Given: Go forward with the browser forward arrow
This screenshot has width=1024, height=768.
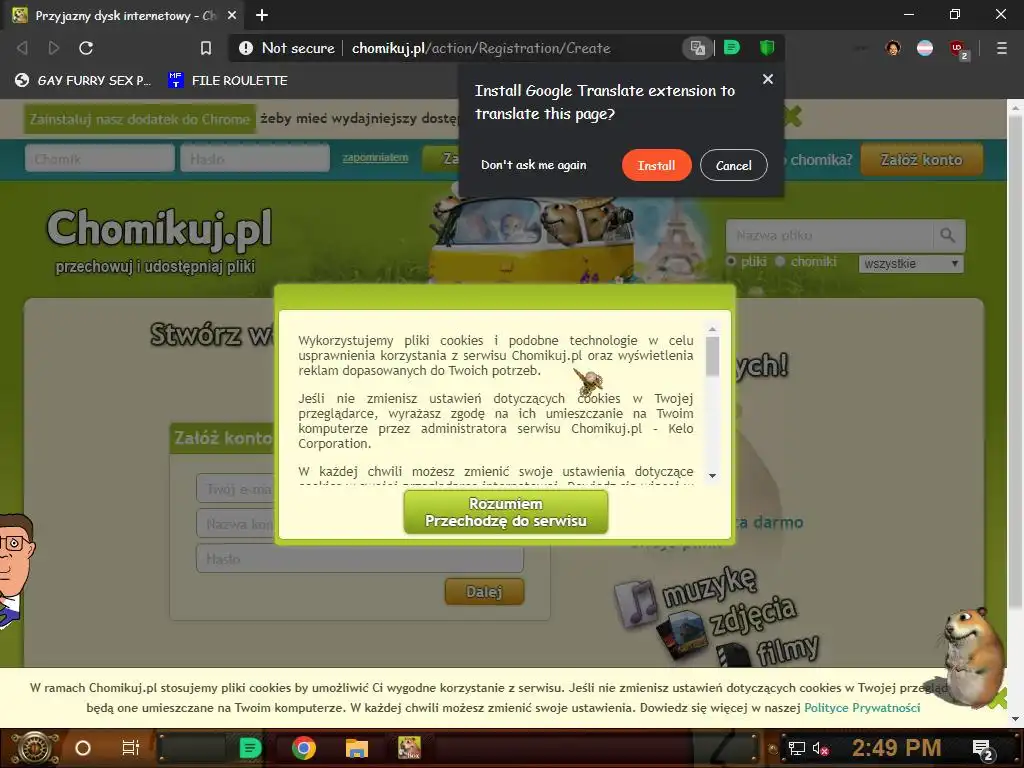Looking at the screenshot, I should [54, 48].
